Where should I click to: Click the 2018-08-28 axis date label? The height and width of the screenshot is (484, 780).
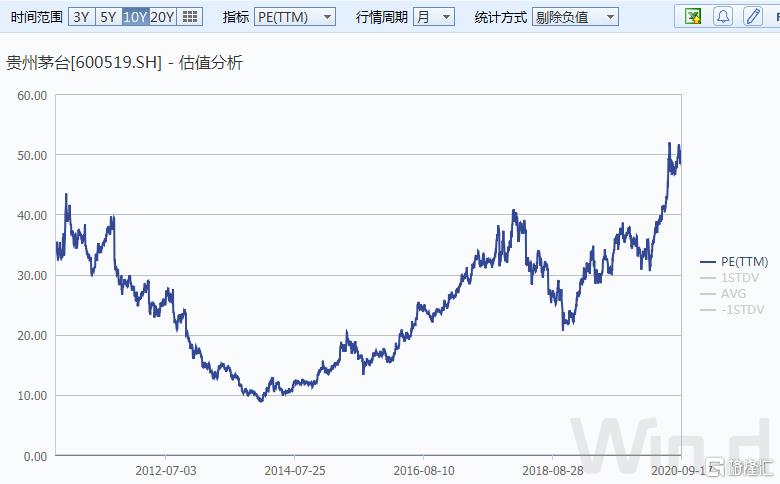553,470
